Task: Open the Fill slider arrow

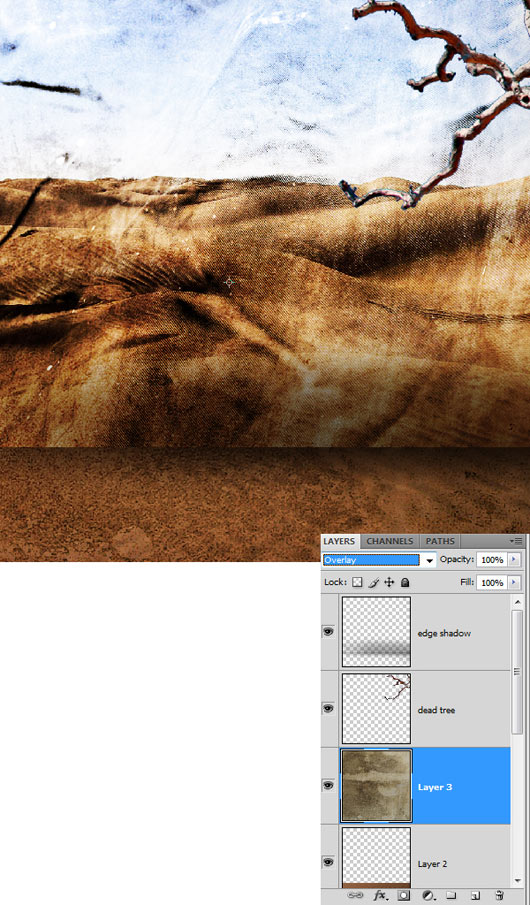Action: (515, 583)
